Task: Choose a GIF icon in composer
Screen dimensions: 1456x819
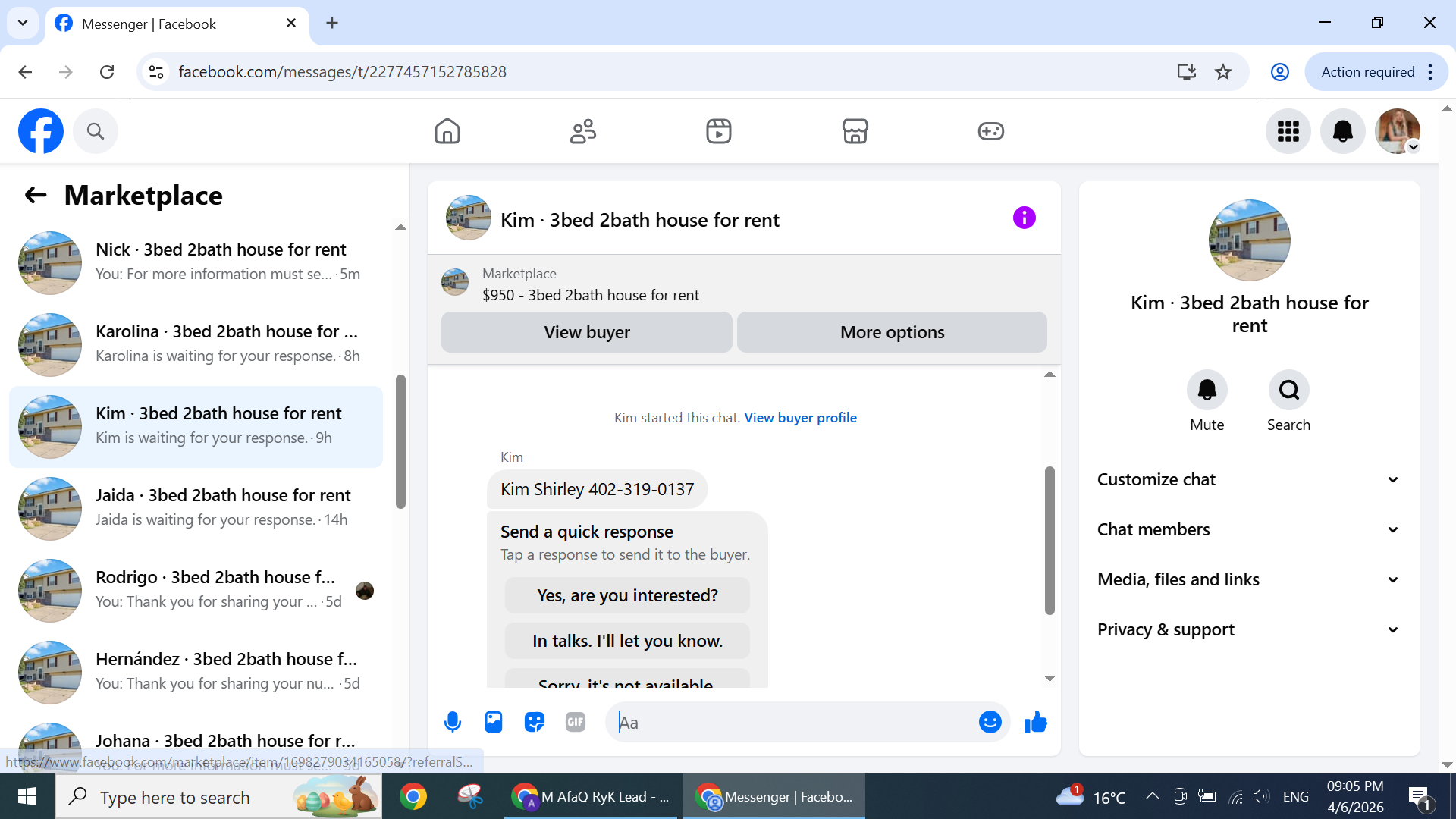Action: tap(576, 722)
